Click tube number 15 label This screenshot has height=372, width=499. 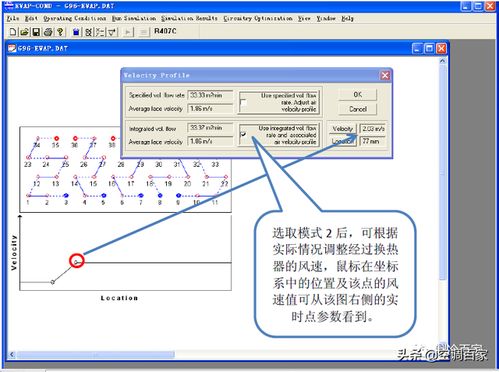(x=93, y=184)
